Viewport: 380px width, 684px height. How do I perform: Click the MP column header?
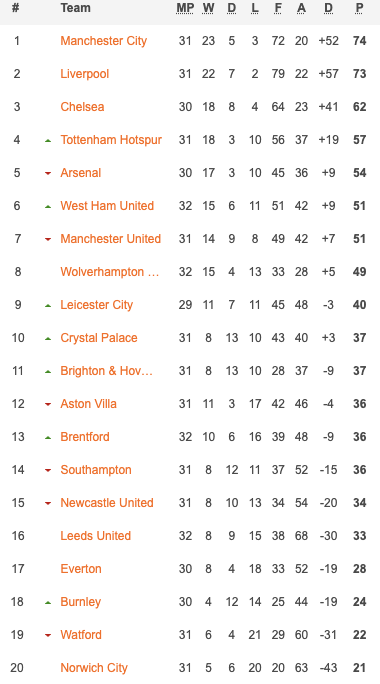(185, 8)
